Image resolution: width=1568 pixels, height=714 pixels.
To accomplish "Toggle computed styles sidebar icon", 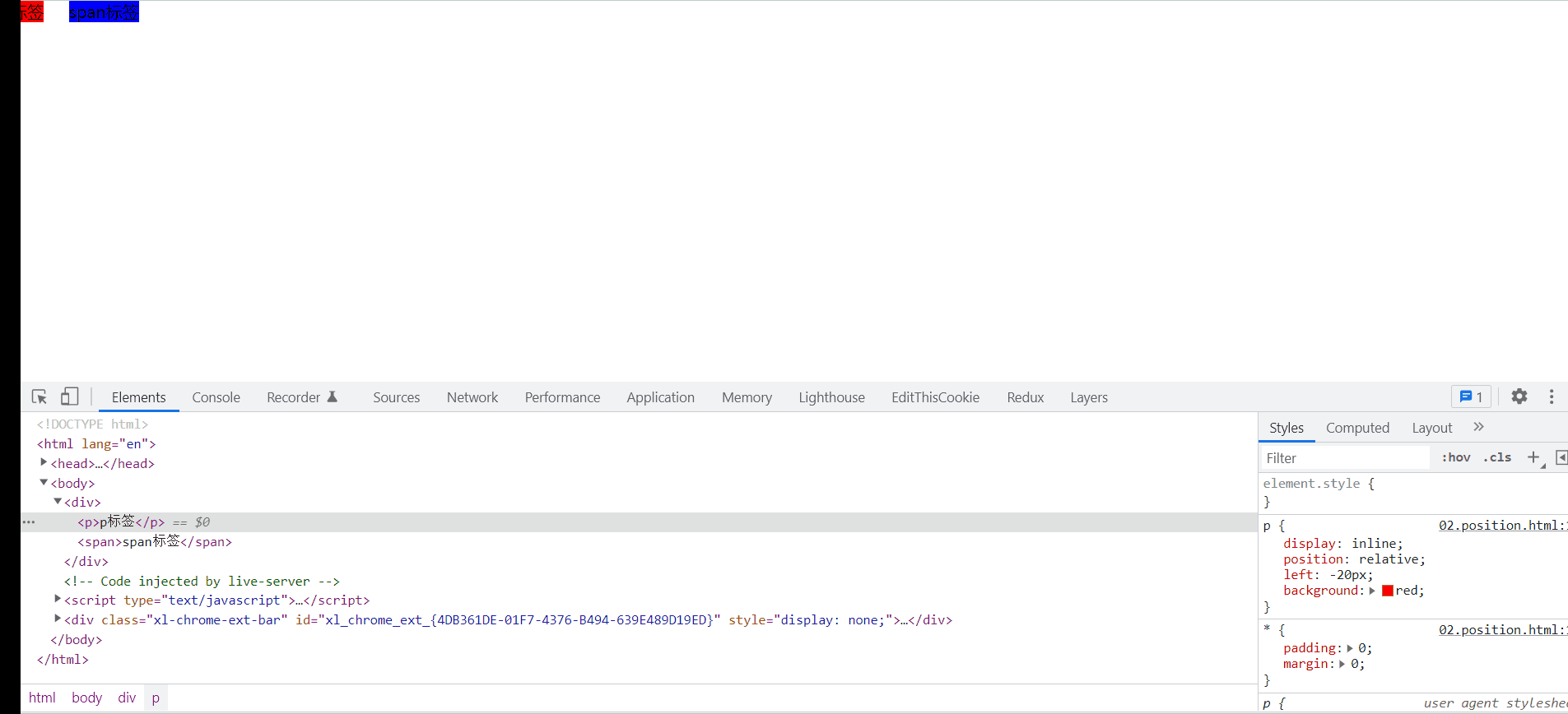I will [1561, 457].
